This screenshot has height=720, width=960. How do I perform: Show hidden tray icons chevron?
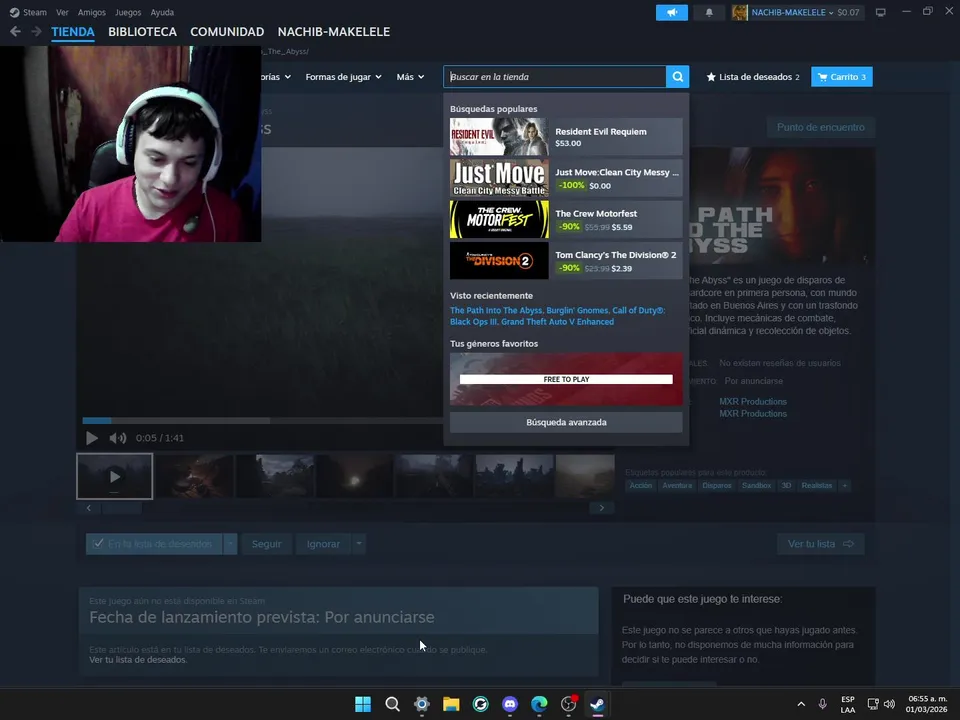pyautogui.click(x=801, y=704)
